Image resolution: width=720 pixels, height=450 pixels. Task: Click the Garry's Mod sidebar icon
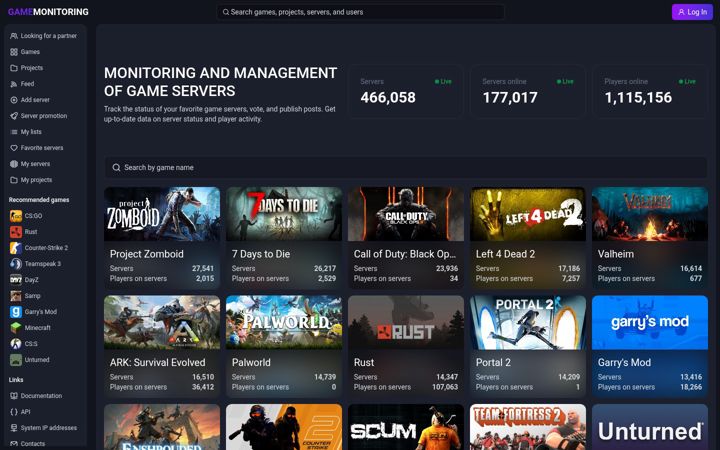click(16, 312)
